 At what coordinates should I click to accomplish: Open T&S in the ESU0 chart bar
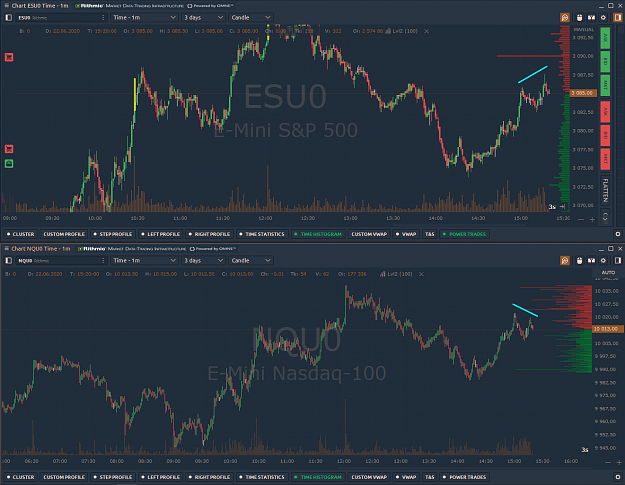click(x=430, y=234)
